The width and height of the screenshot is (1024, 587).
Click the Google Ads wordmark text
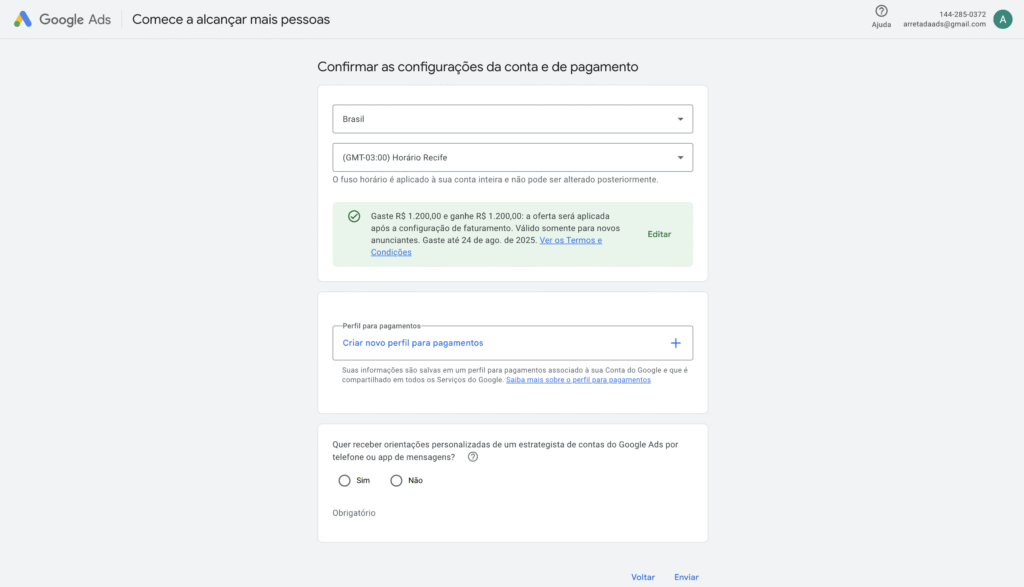click(75, 20)
